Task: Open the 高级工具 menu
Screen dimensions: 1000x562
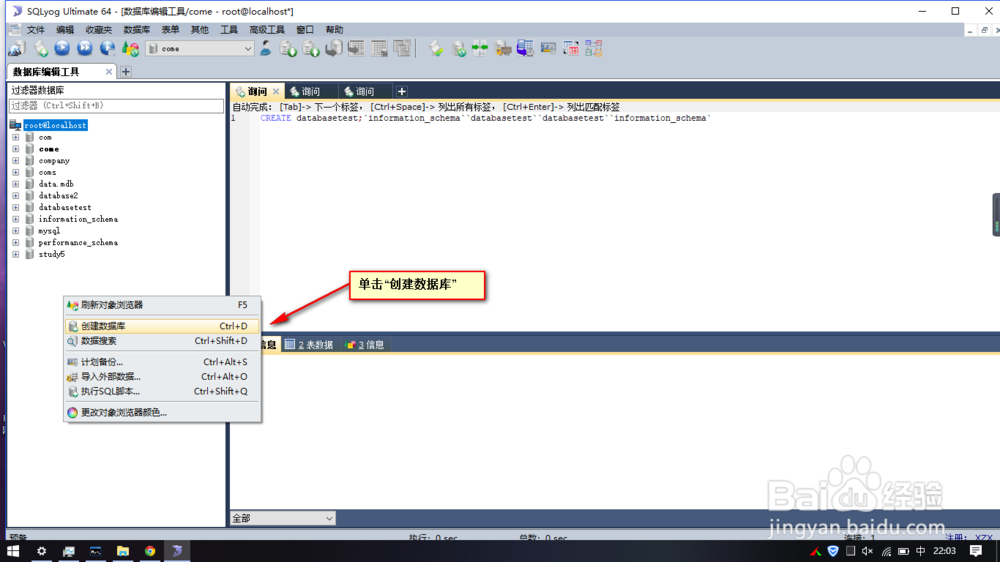Action: tap(267, 30)
